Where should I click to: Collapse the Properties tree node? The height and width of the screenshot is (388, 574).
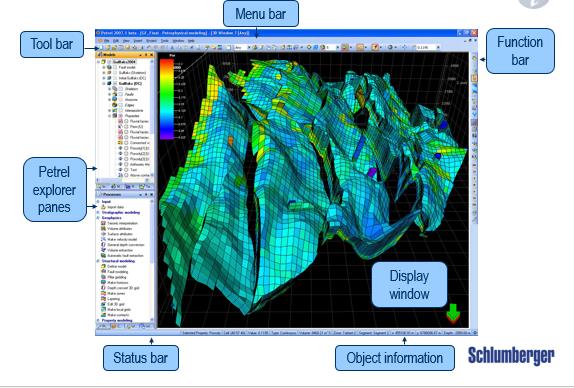coord(109,116)
